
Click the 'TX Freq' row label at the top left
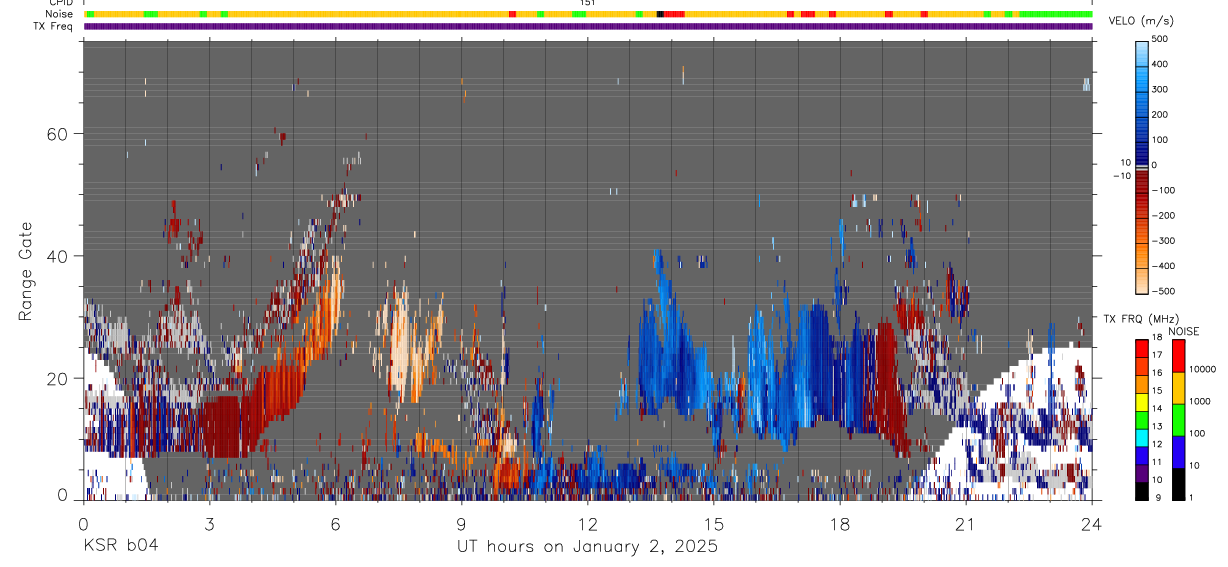pyautogui.click(x=55, y=26)
